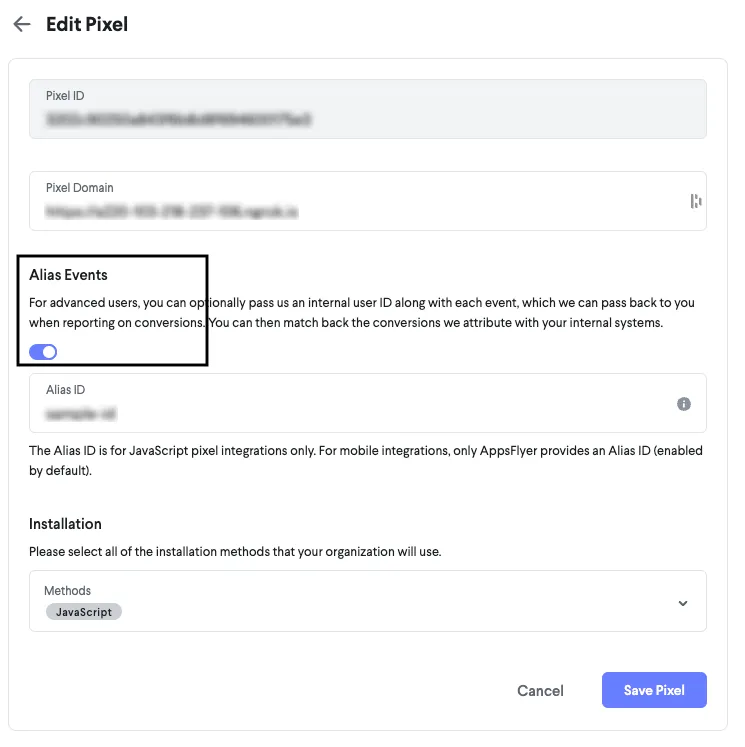Open the Methods selection box
The height and width of the screenshot is (747, 745).
coord(368,601)
